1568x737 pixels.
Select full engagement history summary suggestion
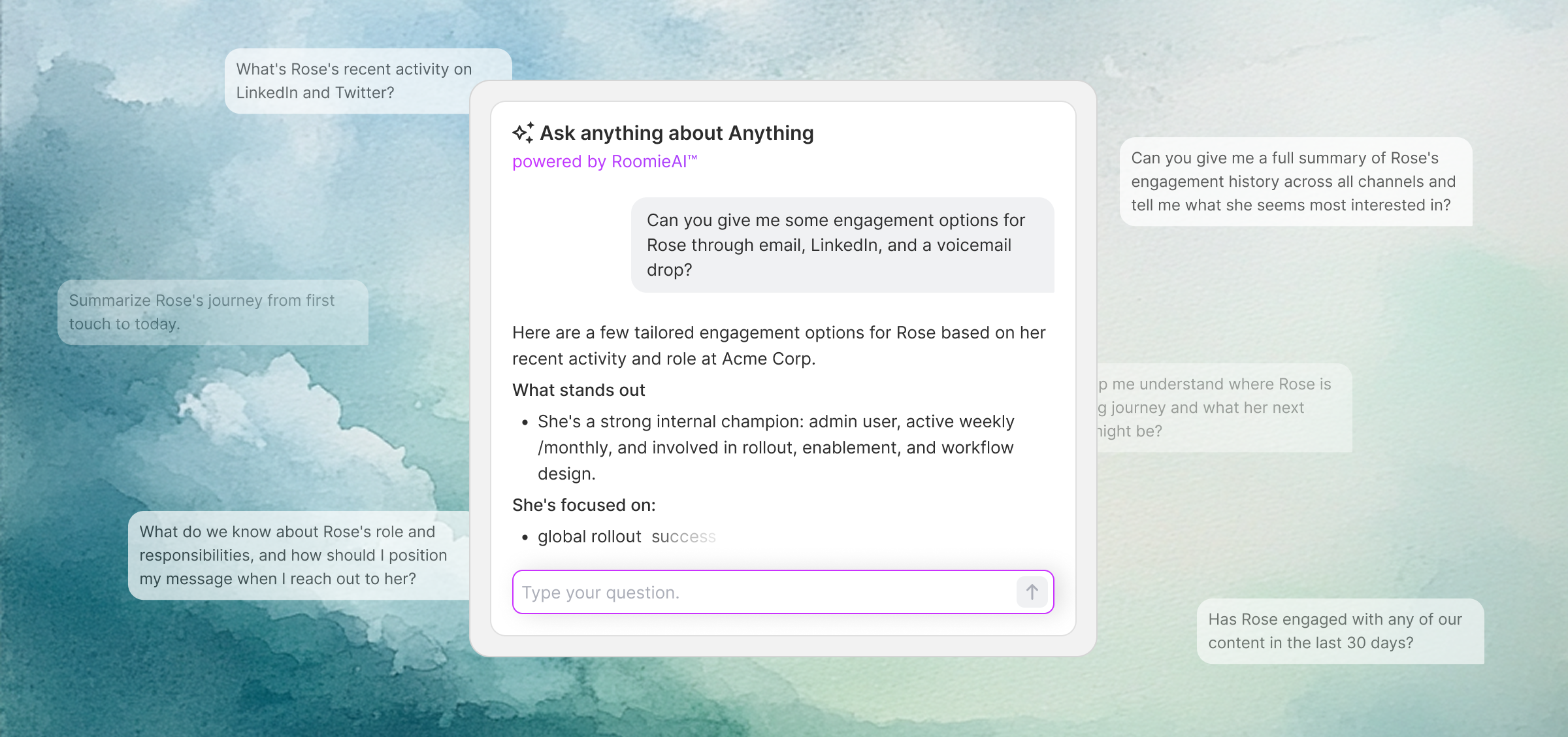click(1295, 182)
